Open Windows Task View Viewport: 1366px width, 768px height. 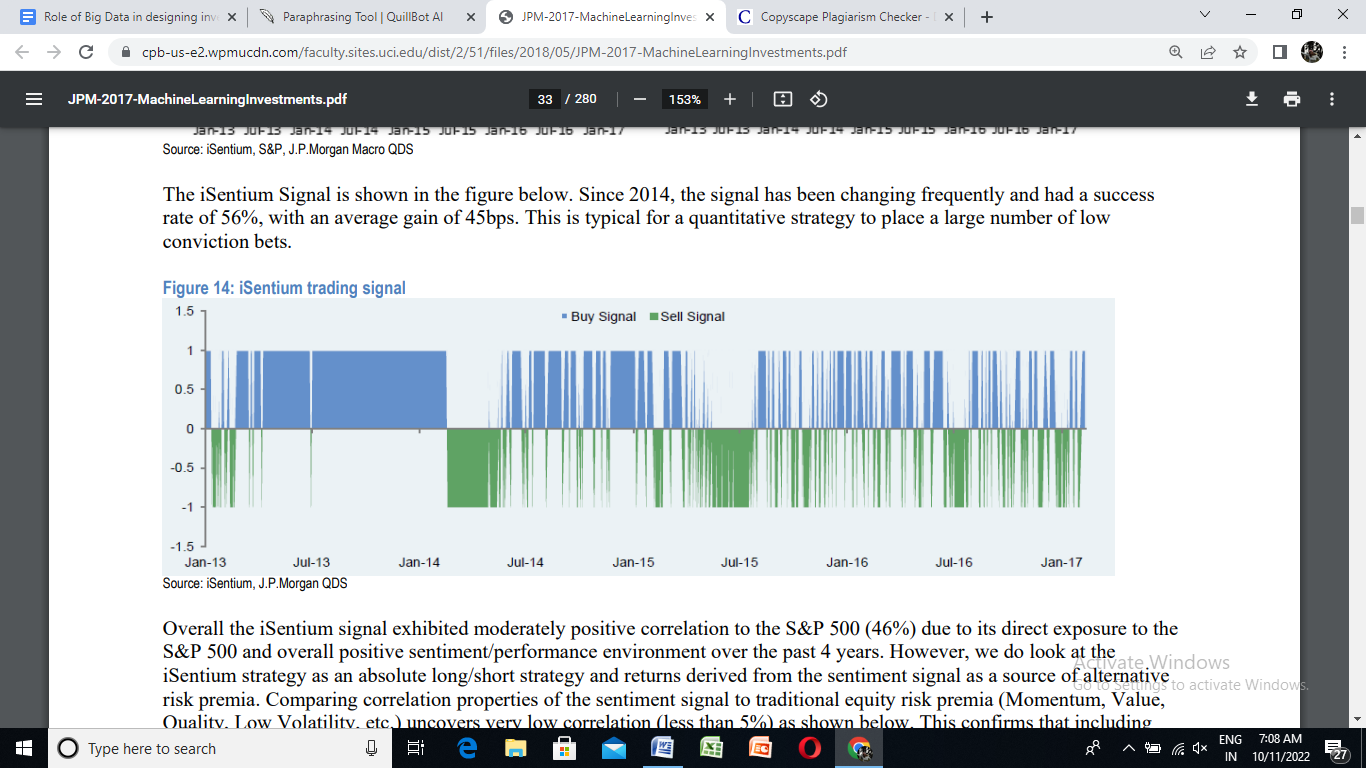tap(418, 748)
